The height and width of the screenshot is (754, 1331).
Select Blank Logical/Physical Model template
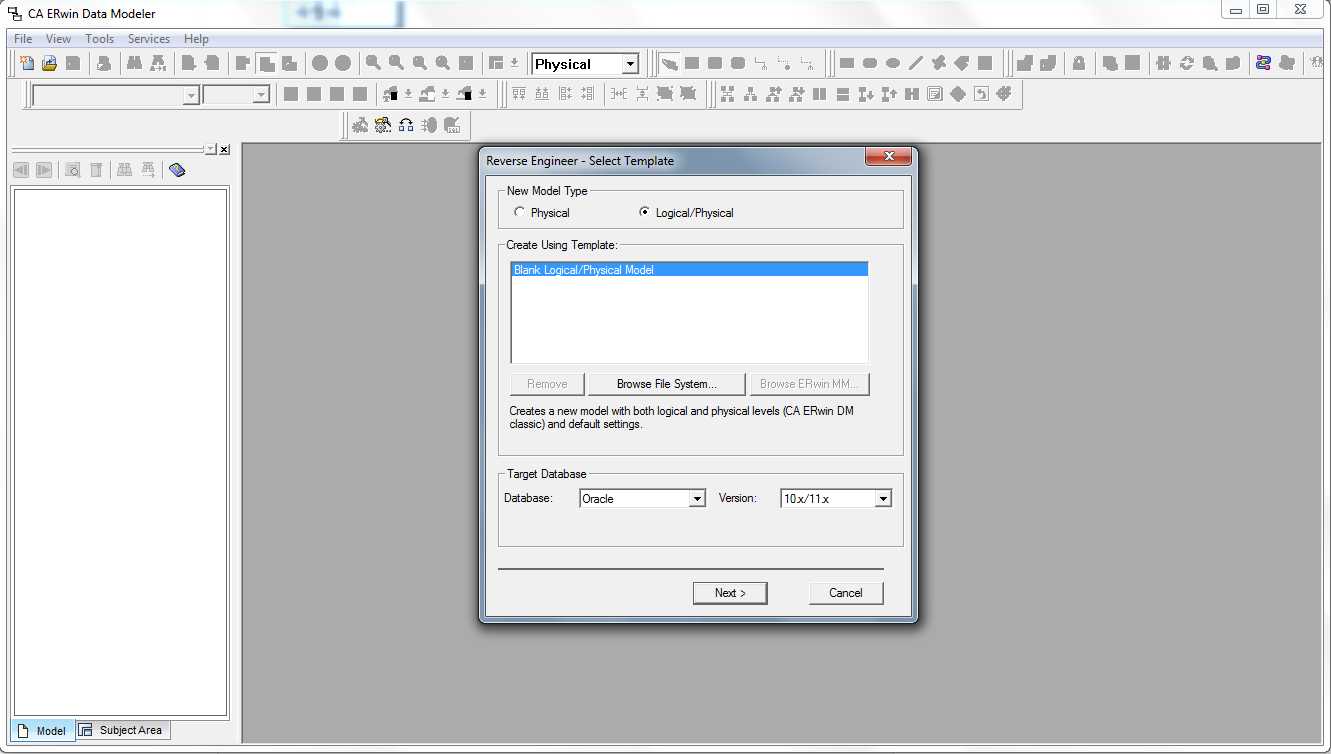click(x=690, y=270)
